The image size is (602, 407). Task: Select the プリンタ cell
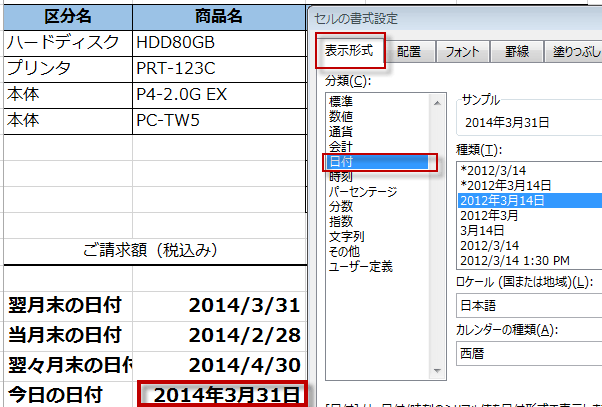(x=68, y=69)
